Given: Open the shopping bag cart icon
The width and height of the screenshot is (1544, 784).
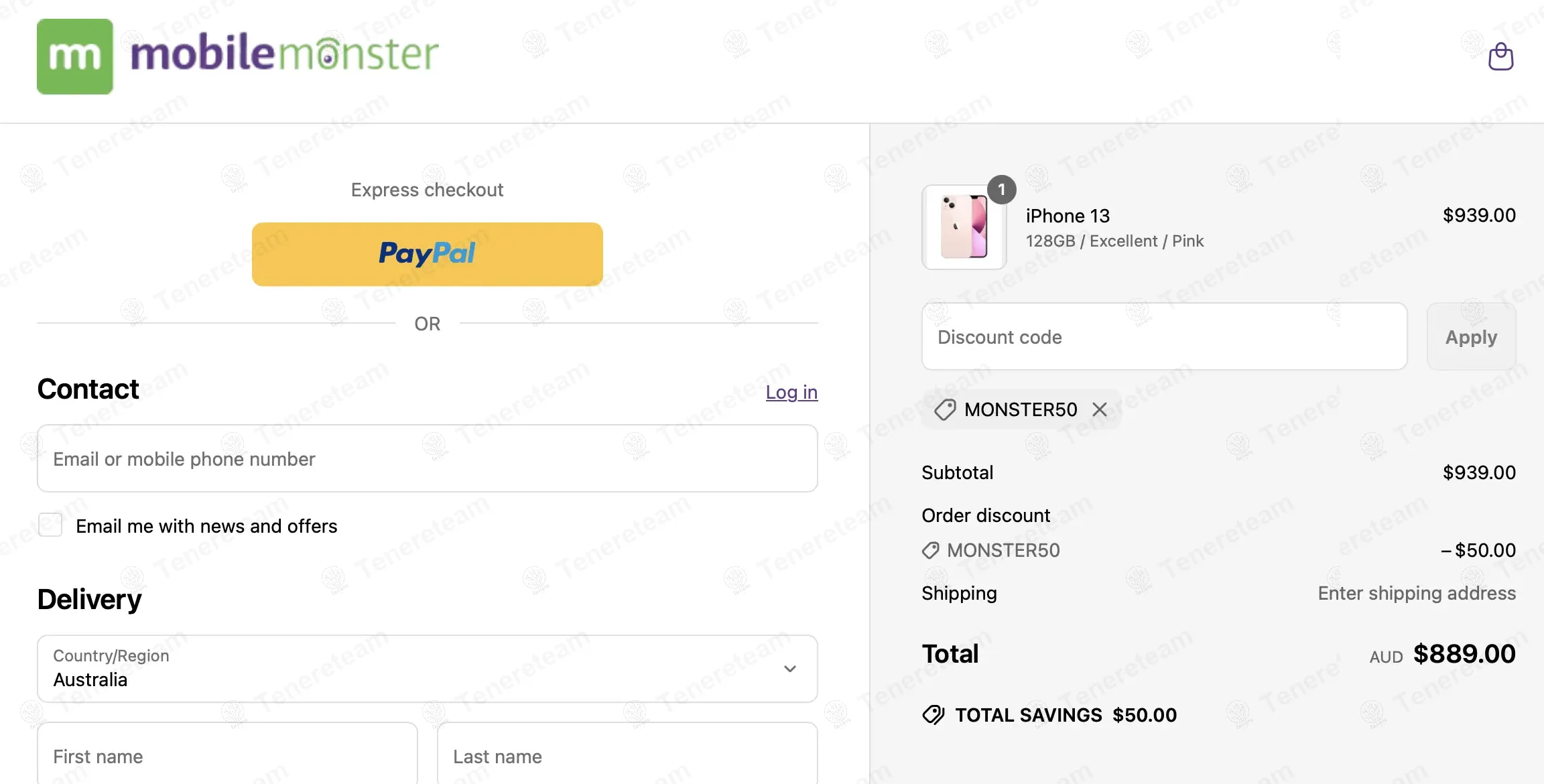Looking at the screenshot, I should click(1500, 57).
